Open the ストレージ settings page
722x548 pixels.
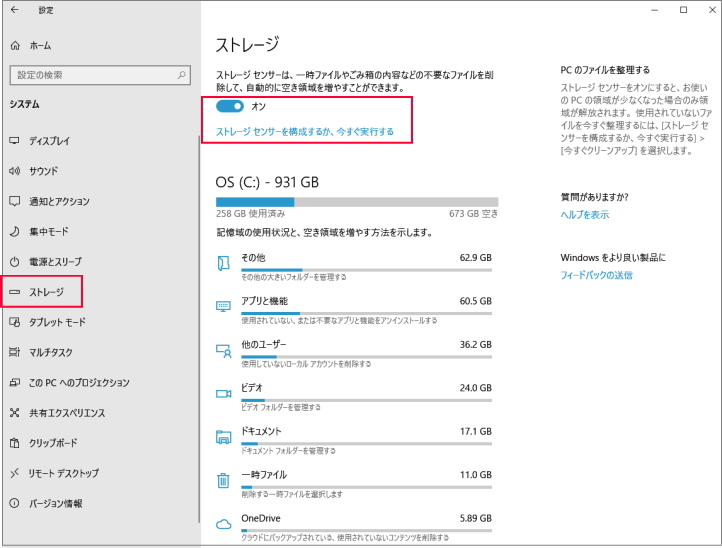[46, 292]
